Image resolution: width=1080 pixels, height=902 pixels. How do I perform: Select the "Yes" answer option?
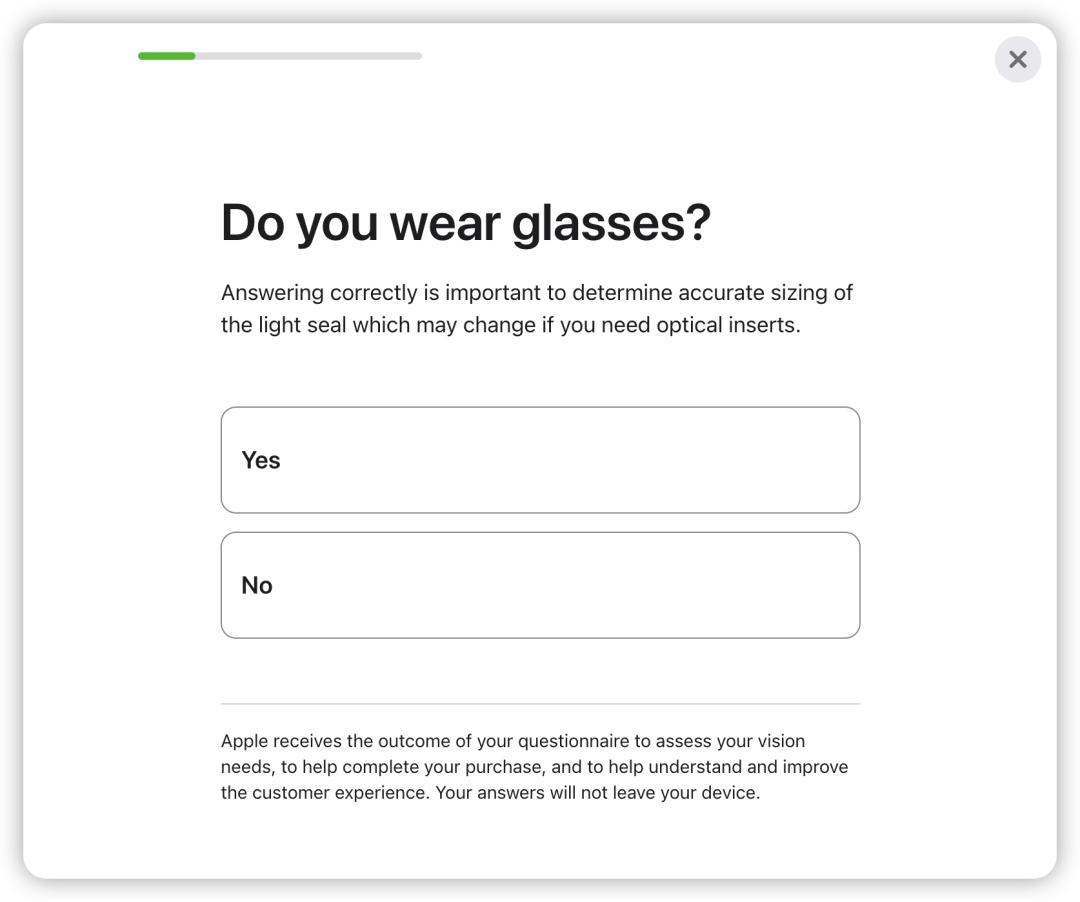[x=540, y=460]
